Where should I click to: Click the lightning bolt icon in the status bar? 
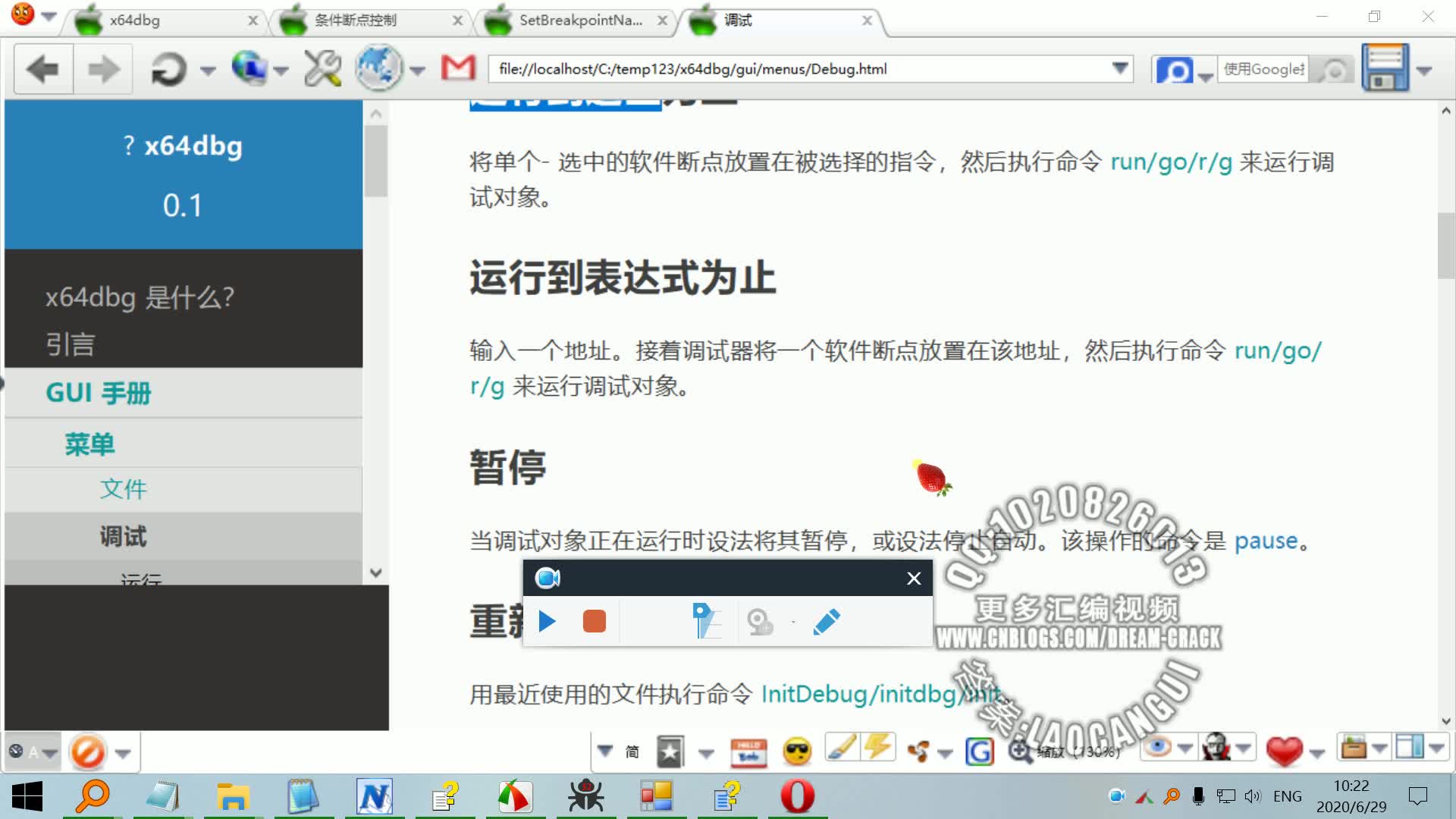coord(878,748)
